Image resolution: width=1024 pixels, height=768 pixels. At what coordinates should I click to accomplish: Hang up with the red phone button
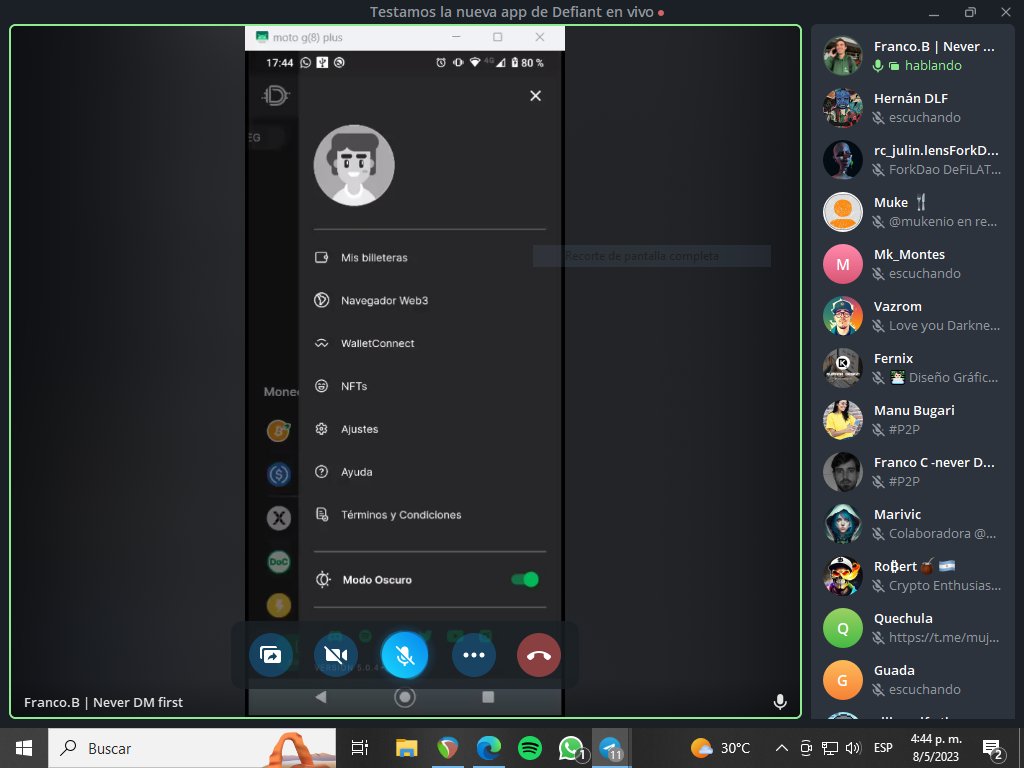(539, 655)
